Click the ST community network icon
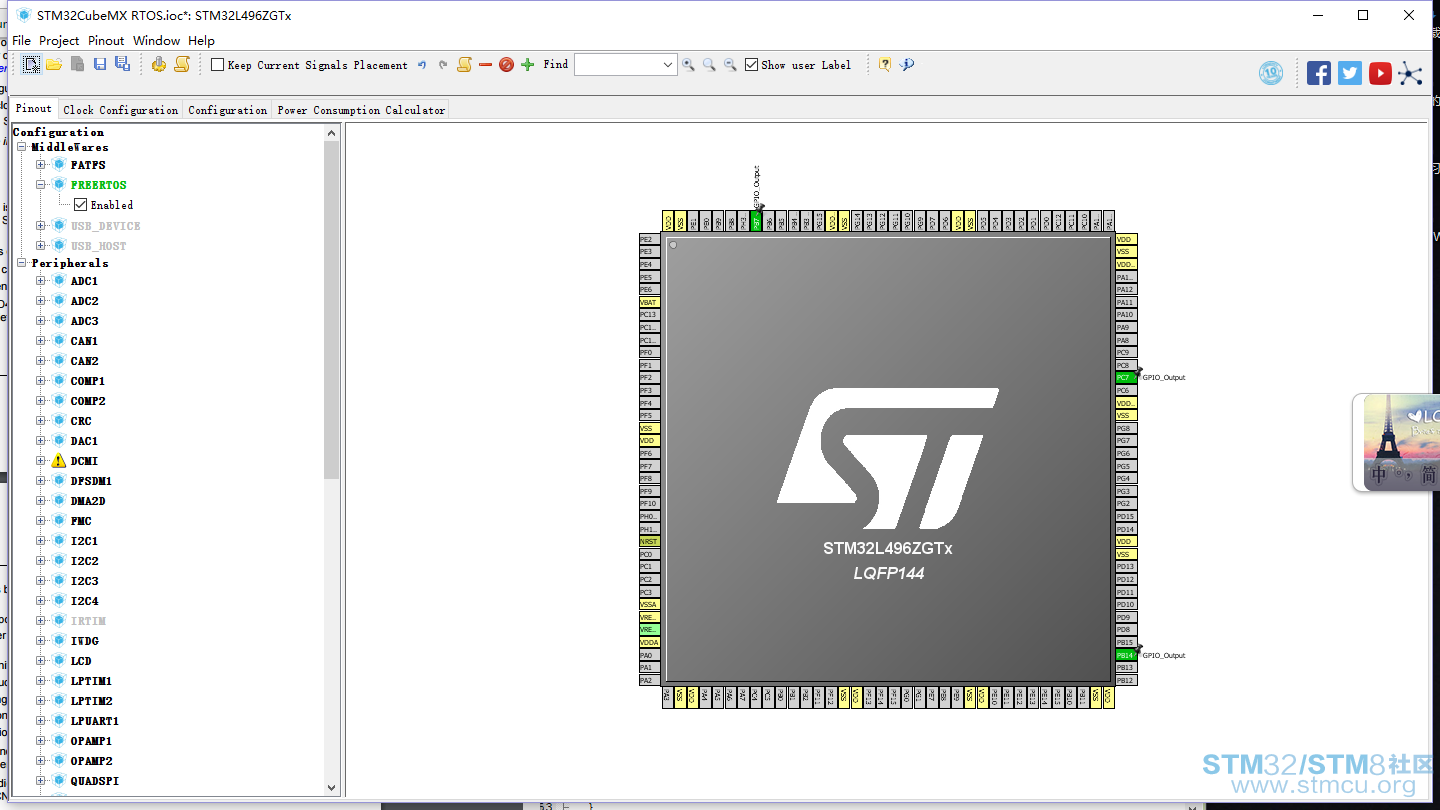Viewport: 1440px width, 810px height. pos(1411,73)
